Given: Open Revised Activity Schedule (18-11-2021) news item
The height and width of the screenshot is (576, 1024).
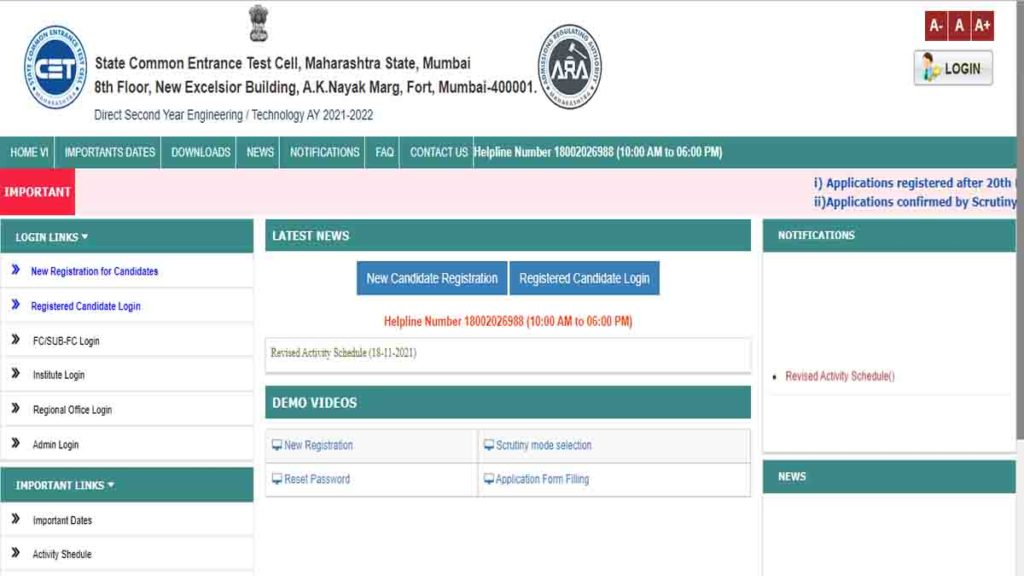Looking at the screenshot, I should (343, 353).
